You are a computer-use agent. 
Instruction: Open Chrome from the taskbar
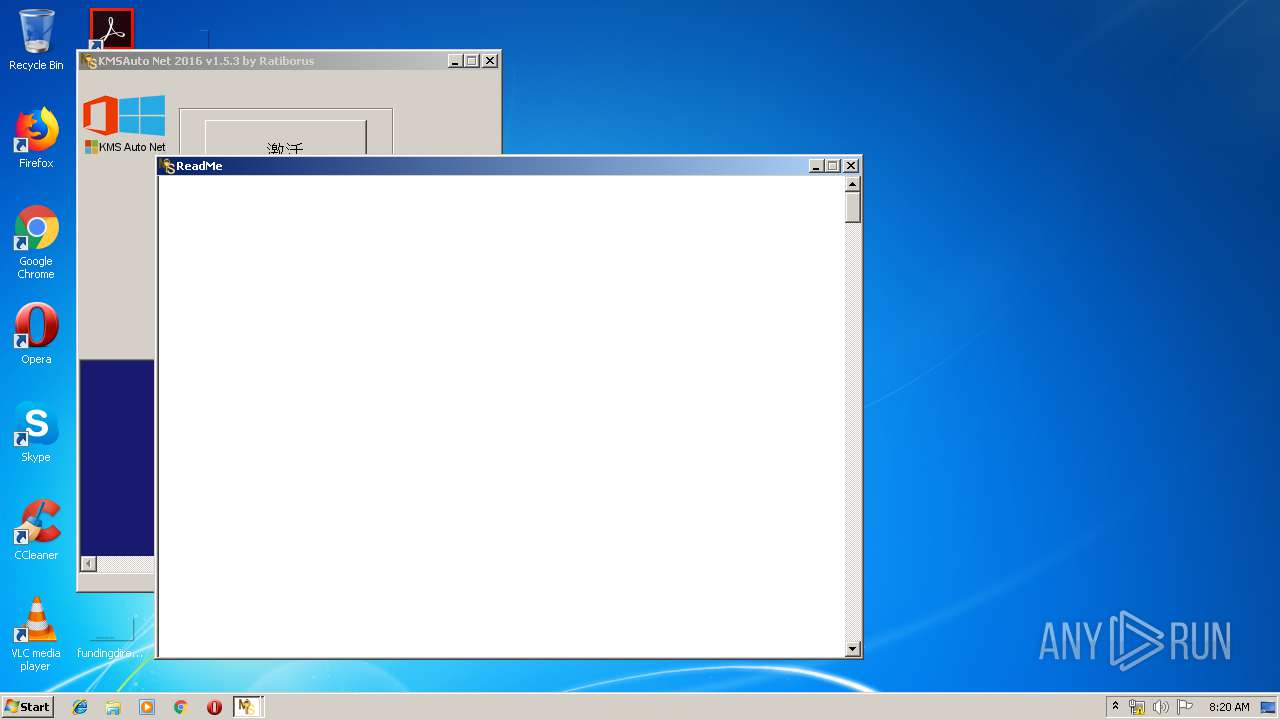[181, 707]
